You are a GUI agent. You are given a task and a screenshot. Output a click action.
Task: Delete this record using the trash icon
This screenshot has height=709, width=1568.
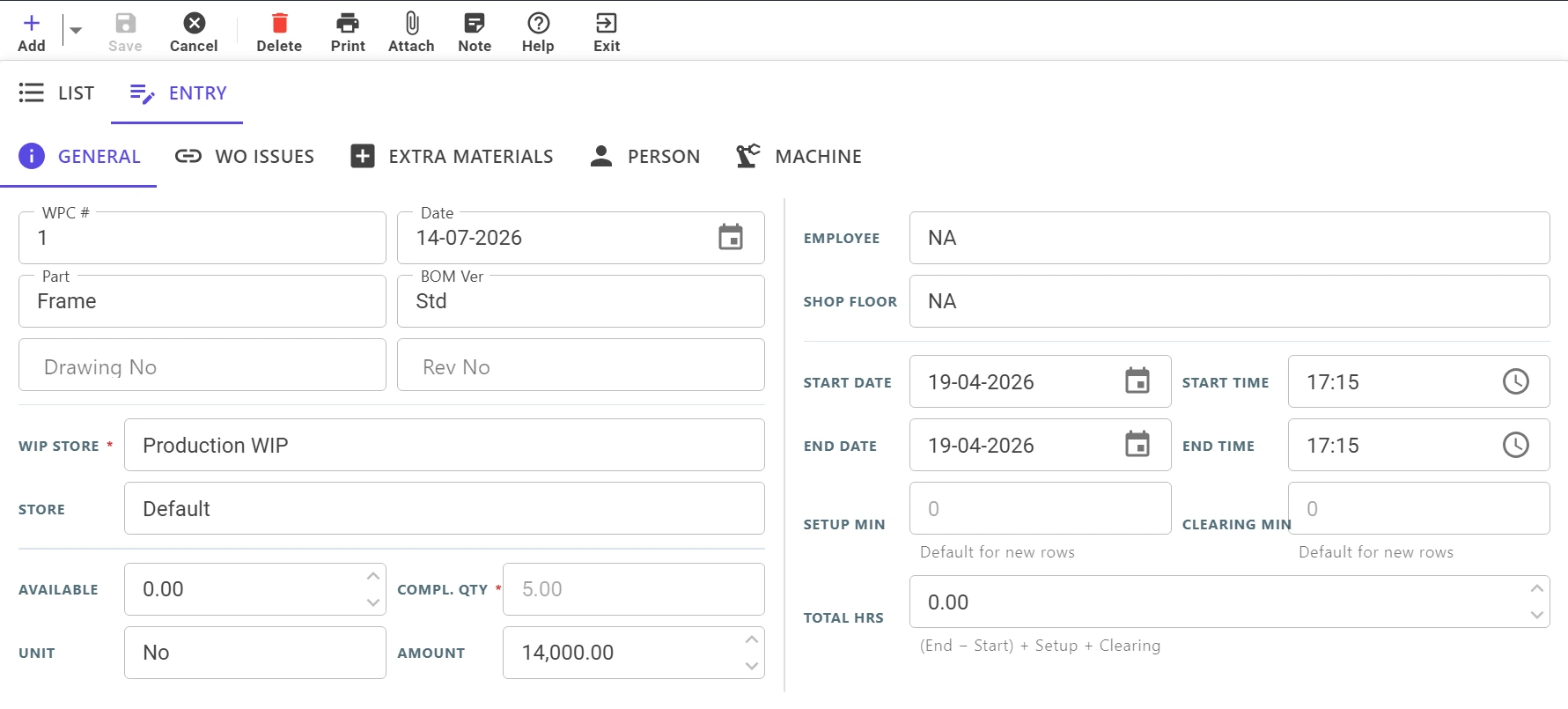279,23
